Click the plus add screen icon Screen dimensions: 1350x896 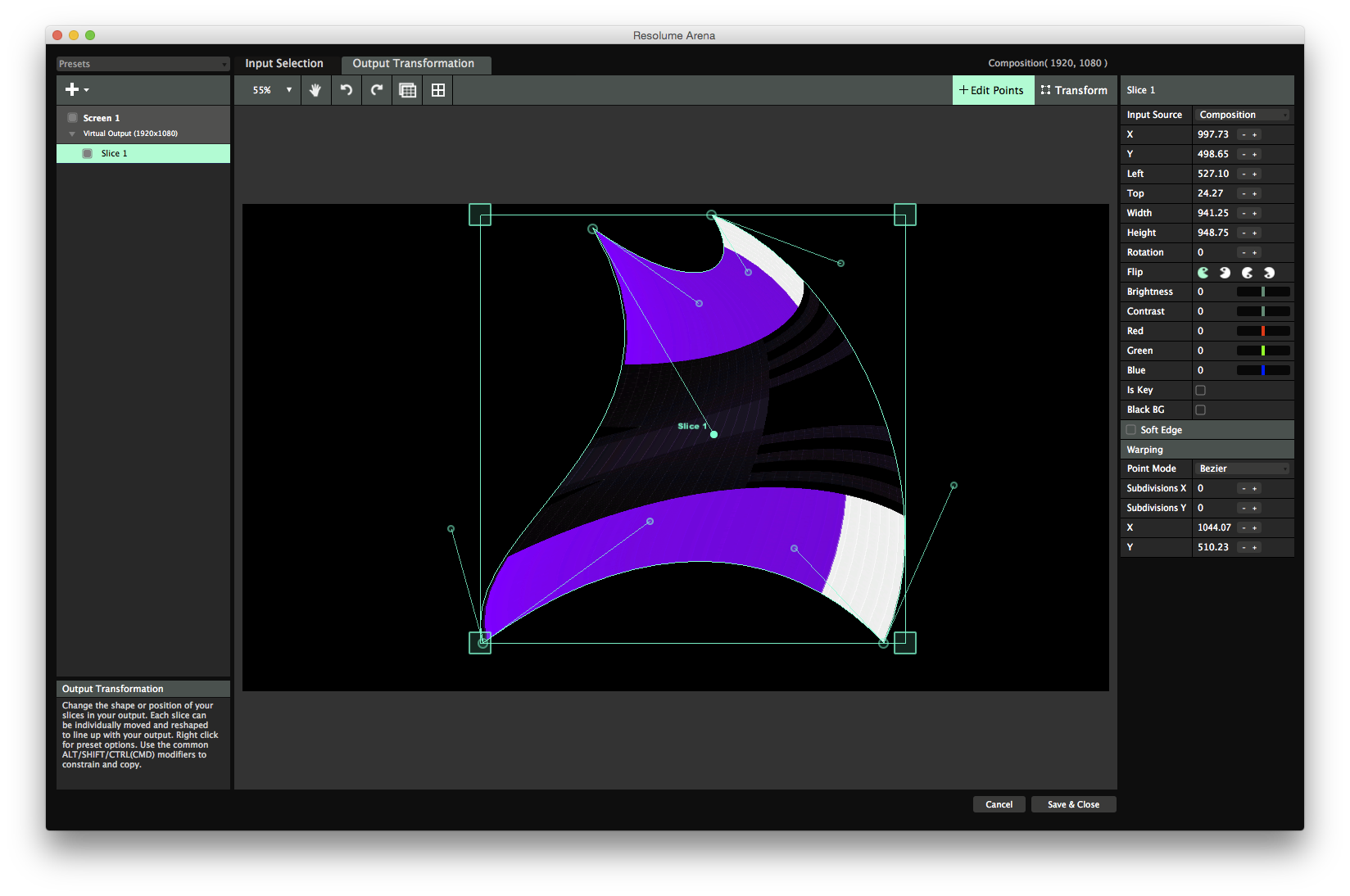[74, 90]
